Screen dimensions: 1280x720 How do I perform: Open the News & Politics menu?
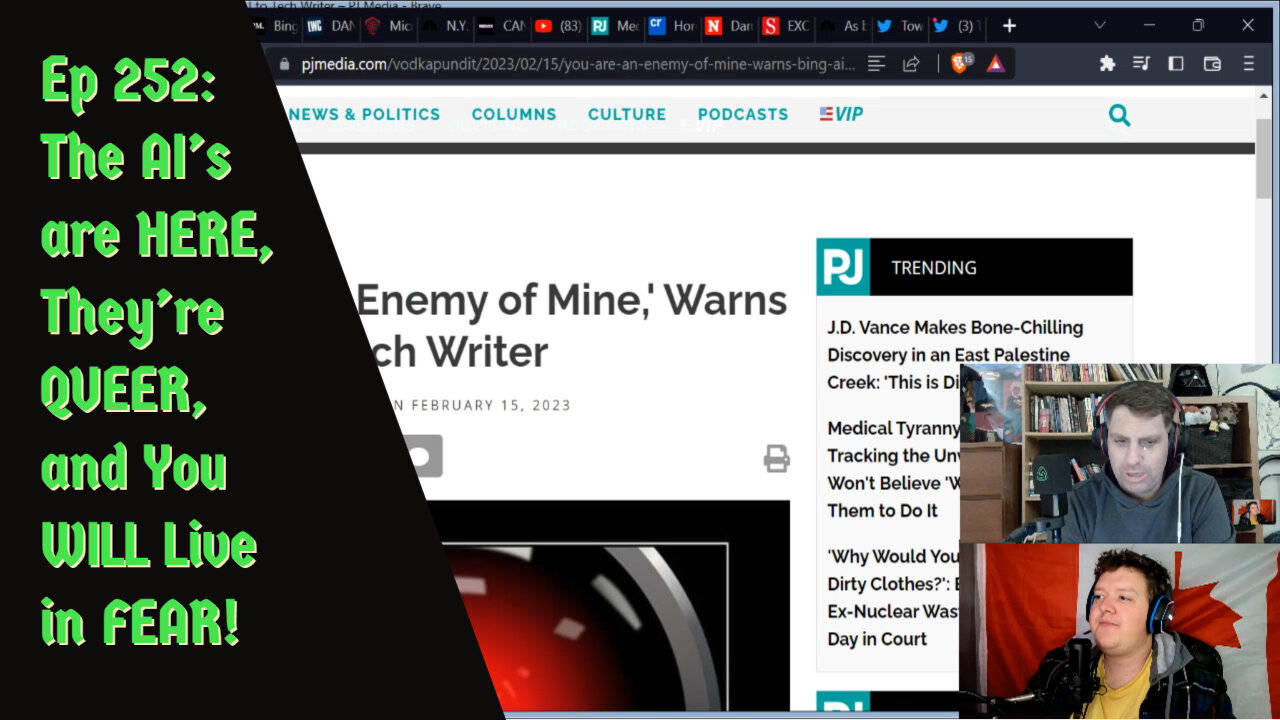364,114
